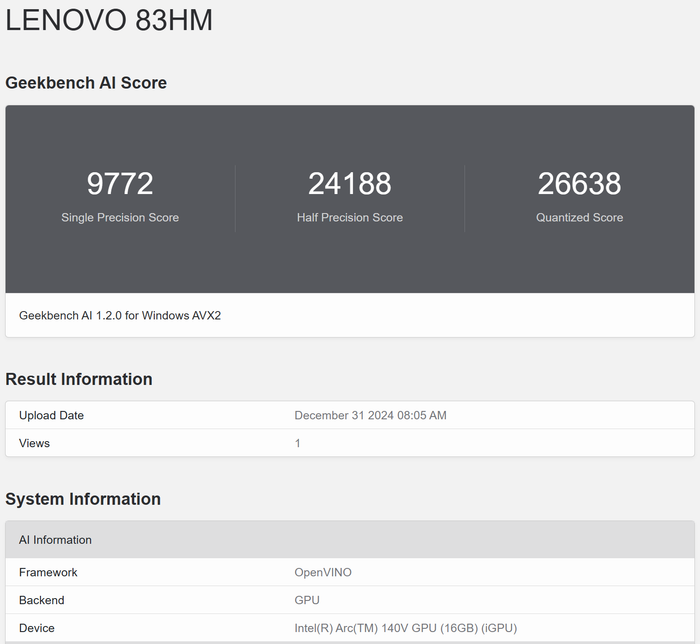Click the AI Information table header

pyautogui.click(x=350, y=540)
